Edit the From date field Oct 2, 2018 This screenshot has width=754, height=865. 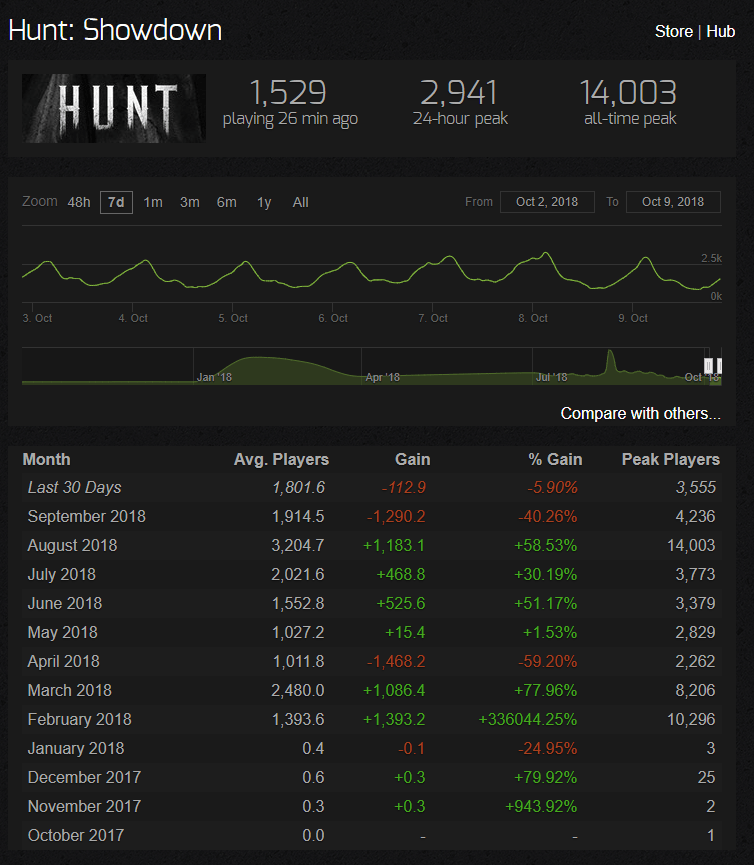pos(547,202)
